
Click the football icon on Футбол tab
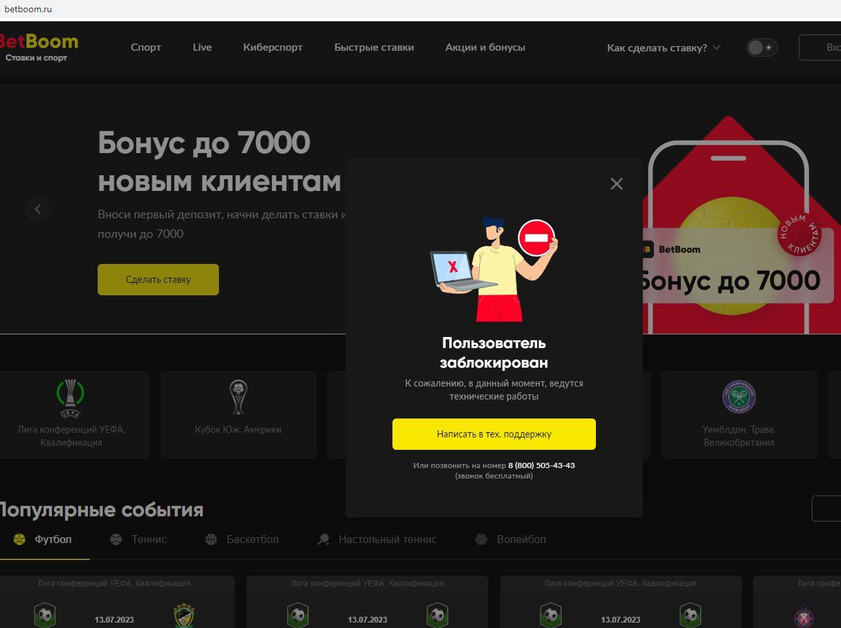click(19, 540)
